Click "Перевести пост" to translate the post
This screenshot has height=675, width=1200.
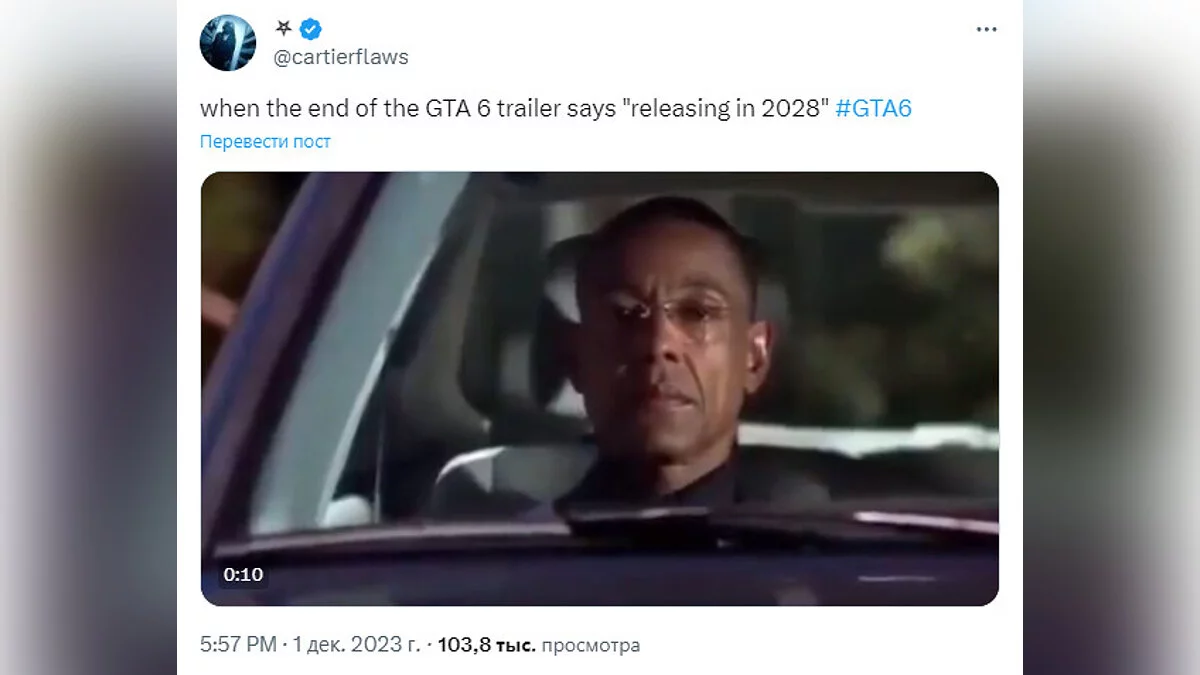[265, 141]
